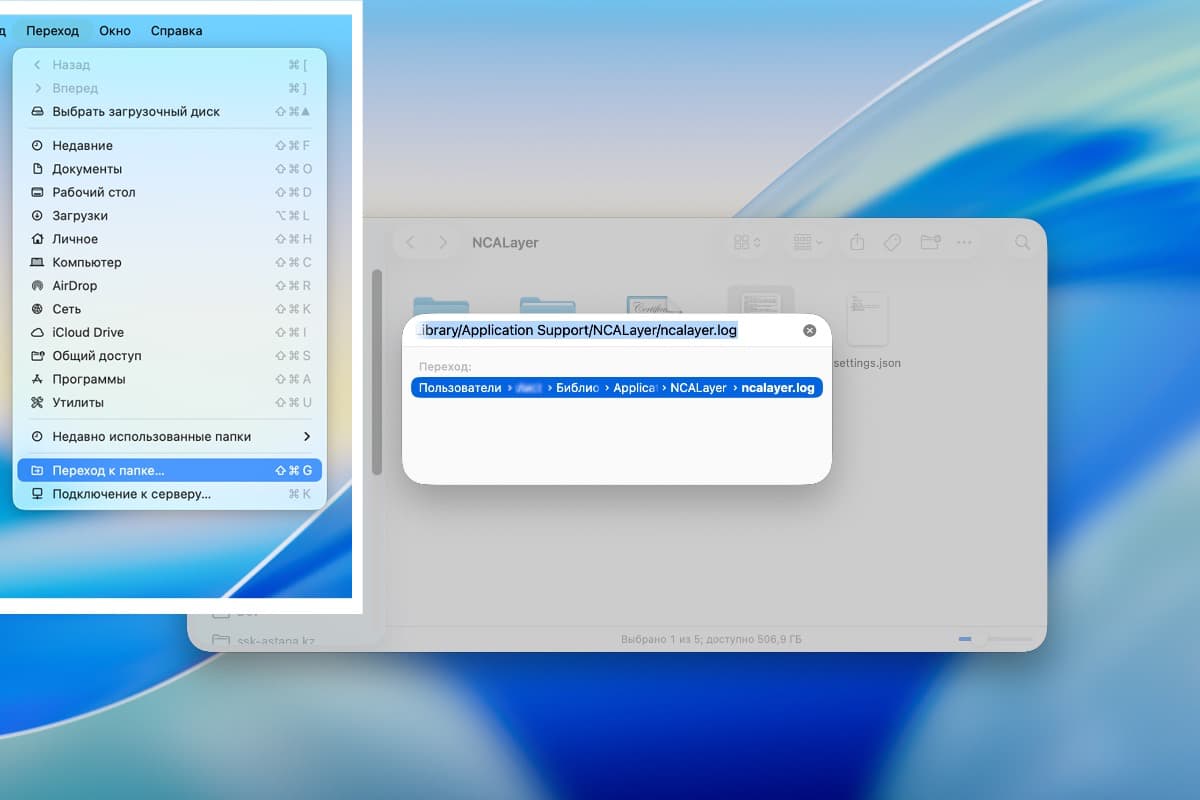Open the icon view switcher in Finder
The height and width of the screenshot is (800, 1200).
pos(747,242)
